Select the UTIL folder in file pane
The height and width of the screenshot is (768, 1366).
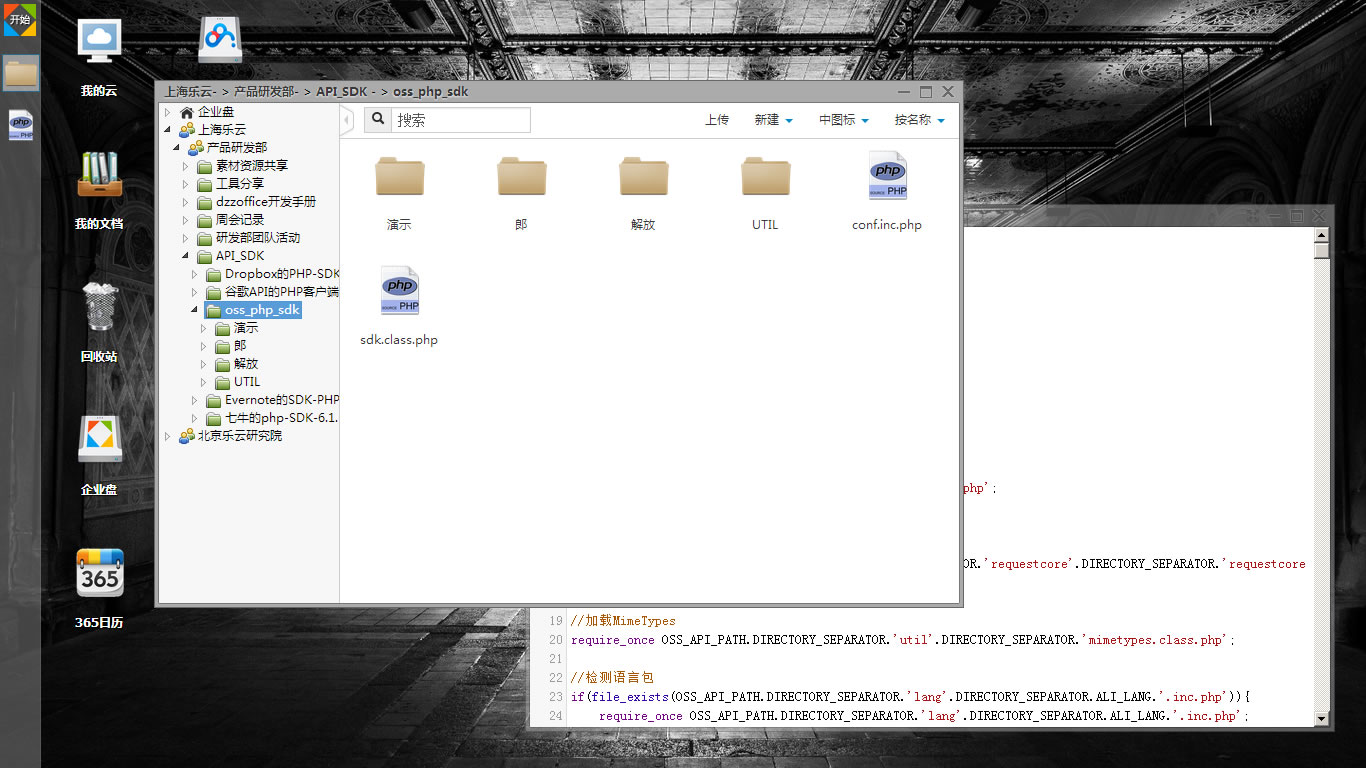[766, 177]
